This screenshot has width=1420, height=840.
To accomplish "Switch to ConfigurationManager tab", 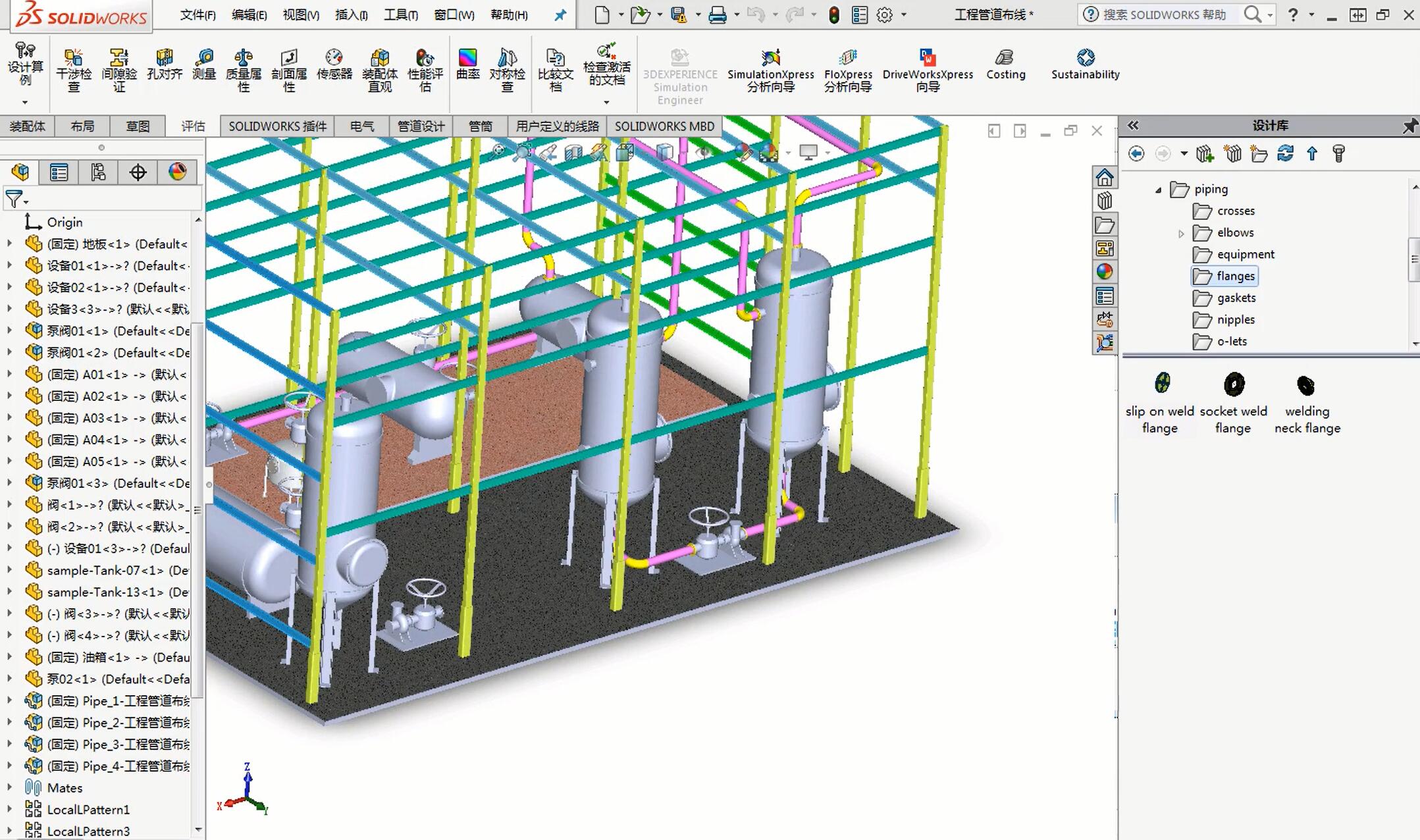I will pyautogui.click(x=98, y=172).
